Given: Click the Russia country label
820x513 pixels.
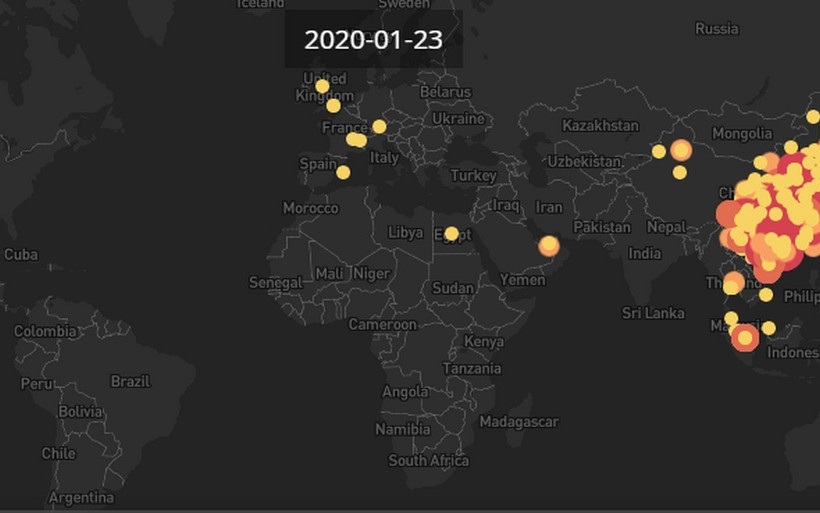Looking at the screenshot, I should click(716, 29).
